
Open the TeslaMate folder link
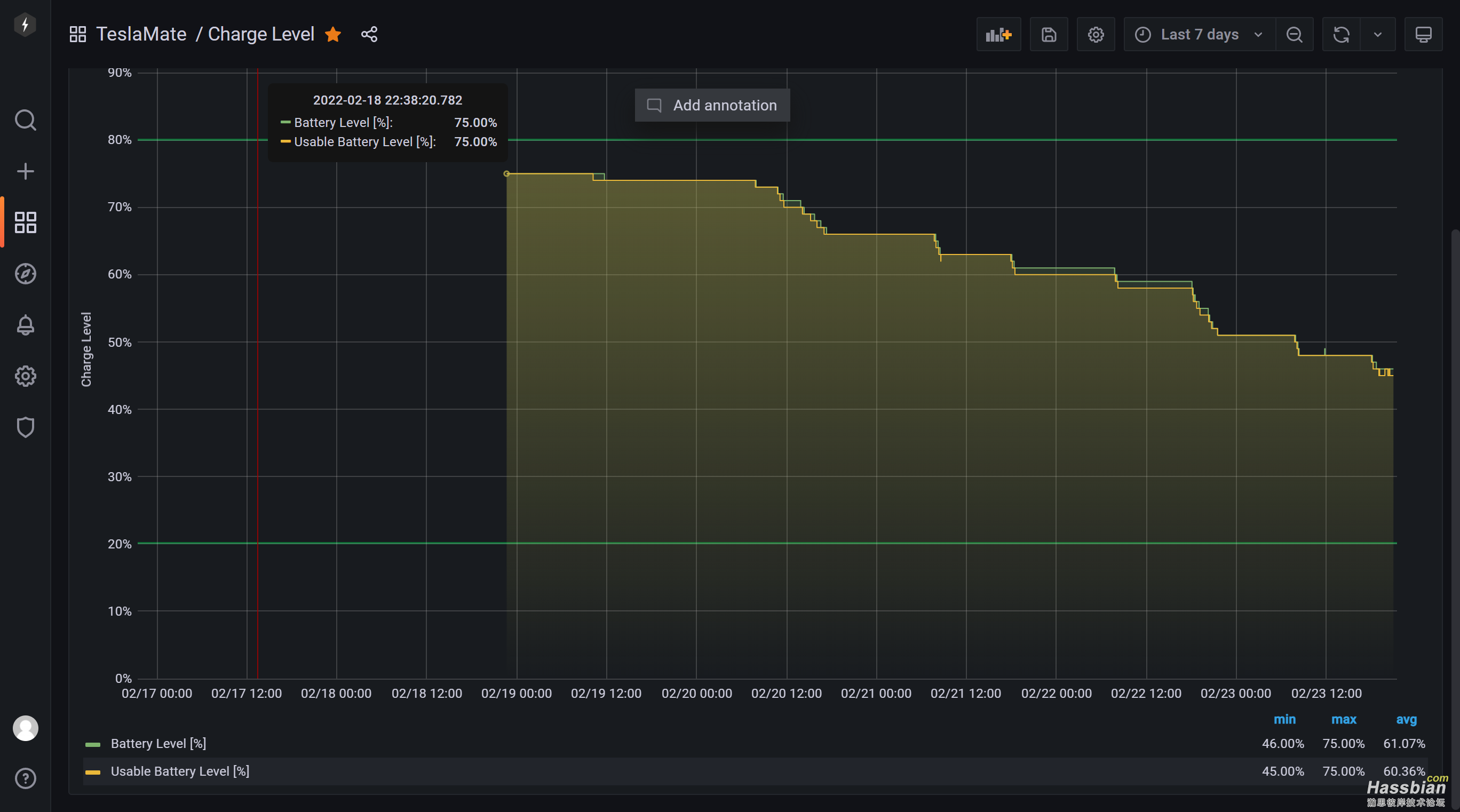pos(141,34)
